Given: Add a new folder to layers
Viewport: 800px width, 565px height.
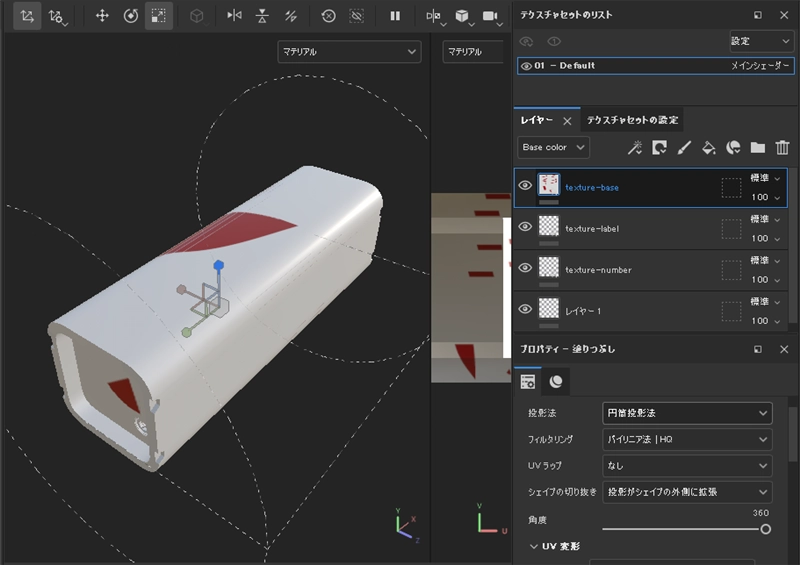Looking at the screenshot, I should pos(757,148).
